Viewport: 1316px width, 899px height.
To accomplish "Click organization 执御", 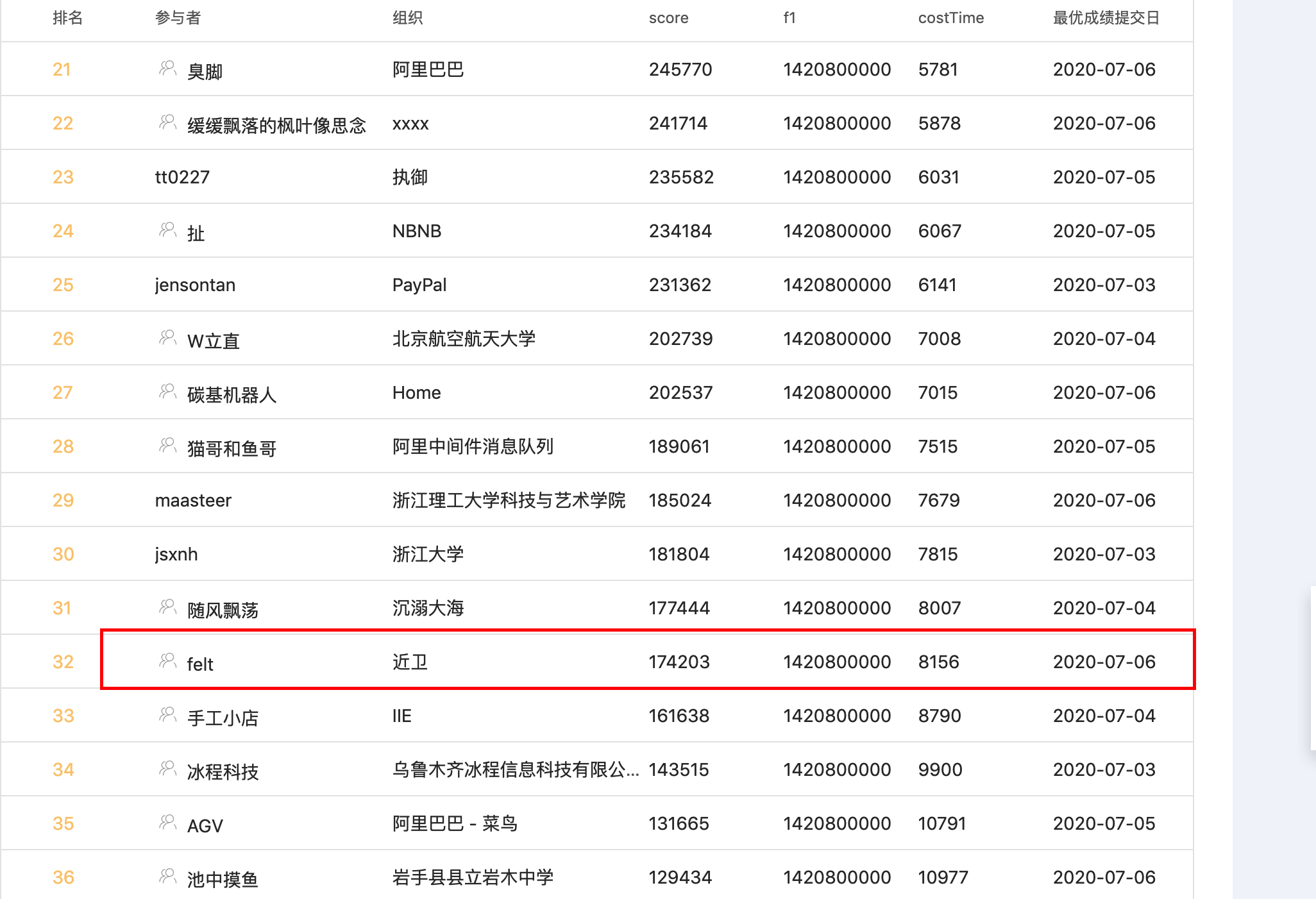I will [410, 177].
